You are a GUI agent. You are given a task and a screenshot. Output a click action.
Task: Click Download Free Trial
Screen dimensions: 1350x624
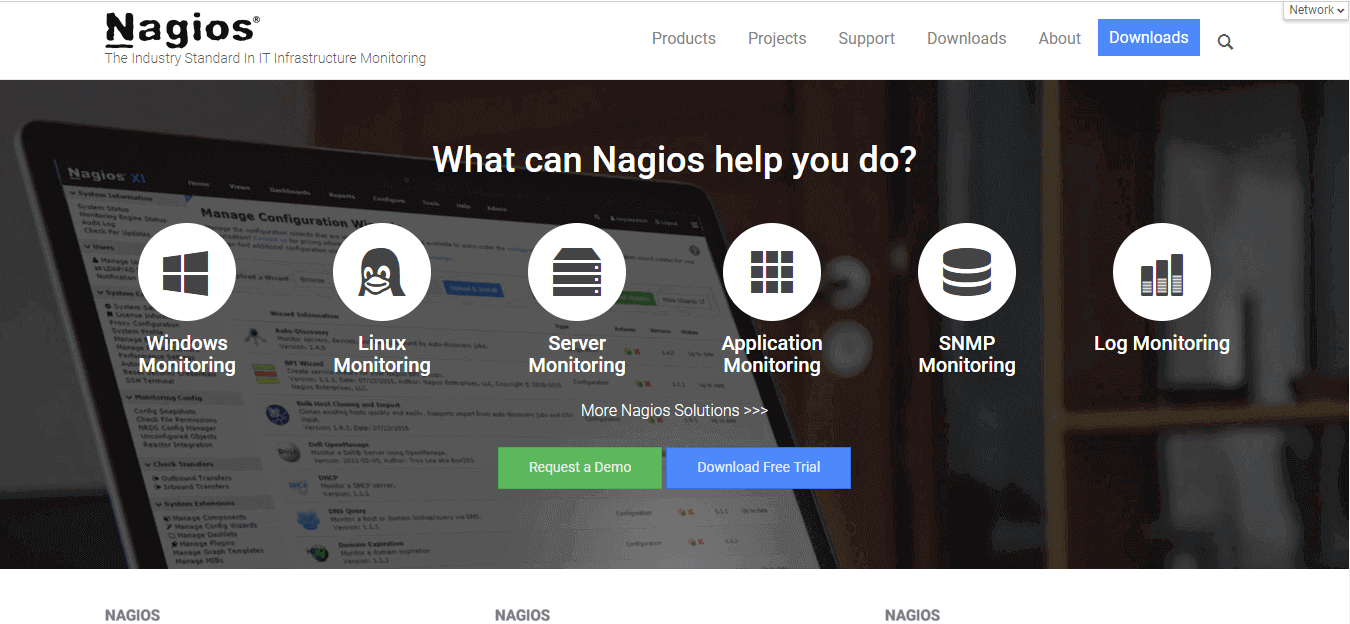(x=757, y=467)
